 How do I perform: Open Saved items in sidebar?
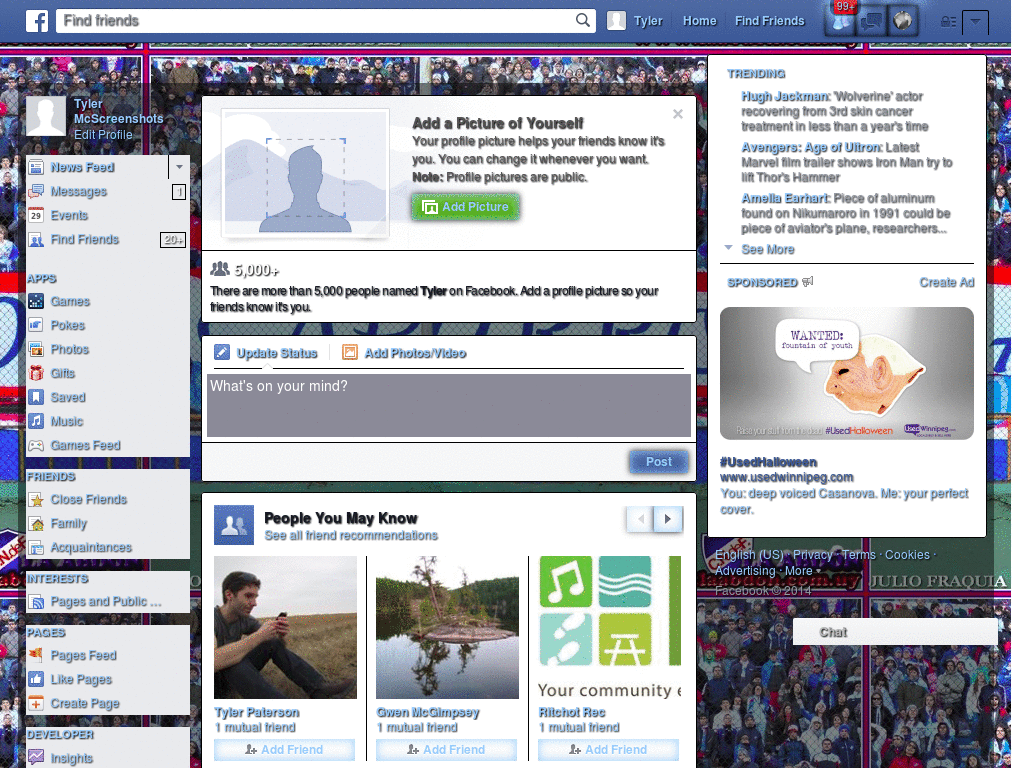click(x=68, y=397)
